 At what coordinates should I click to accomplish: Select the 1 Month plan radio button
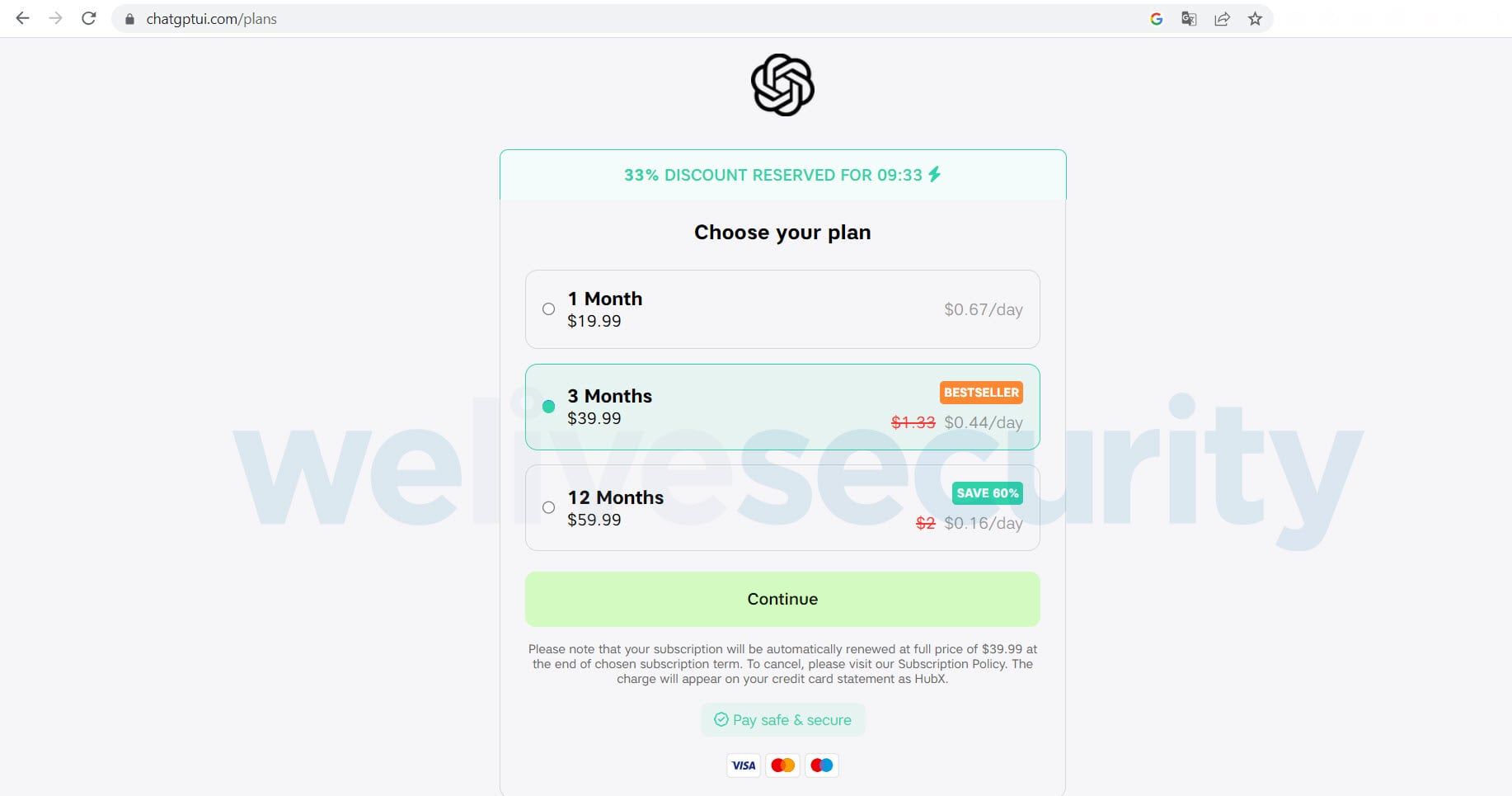pyautogui.click(x=548, y=309)
